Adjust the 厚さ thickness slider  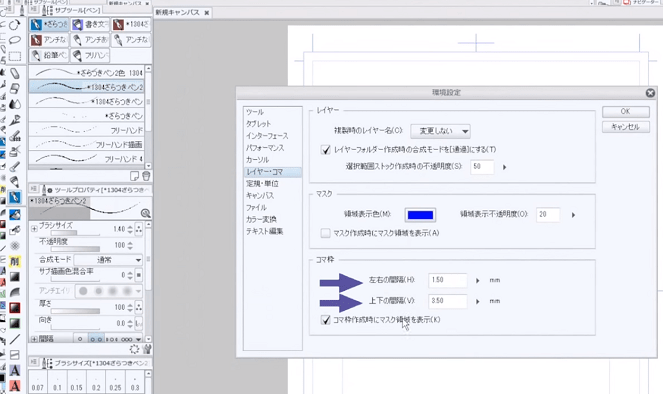(x=75, y=311)
